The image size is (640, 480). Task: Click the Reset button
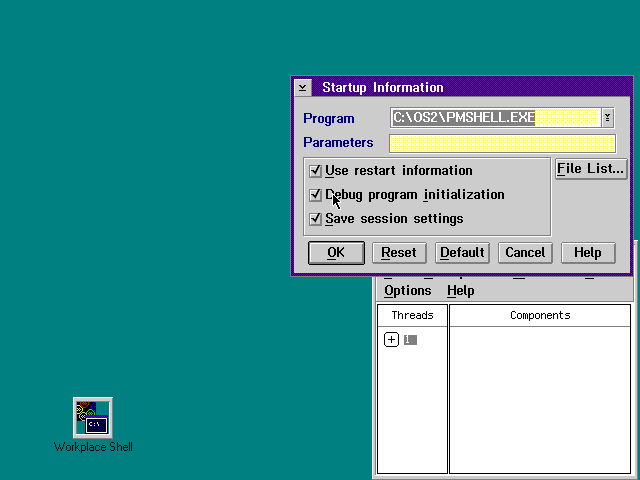pyautogui.click(x=399, y=253)
